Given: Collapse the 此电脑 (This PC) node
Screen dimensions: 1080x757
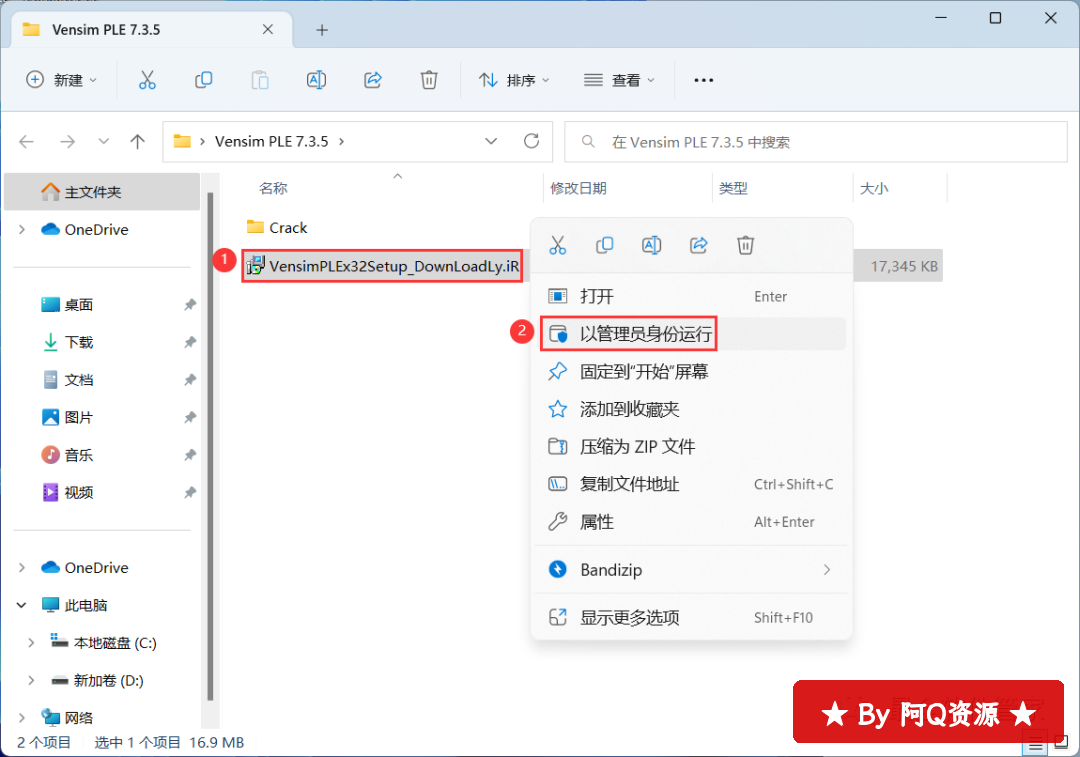Looking at the screenshot, I should [22, 605].
